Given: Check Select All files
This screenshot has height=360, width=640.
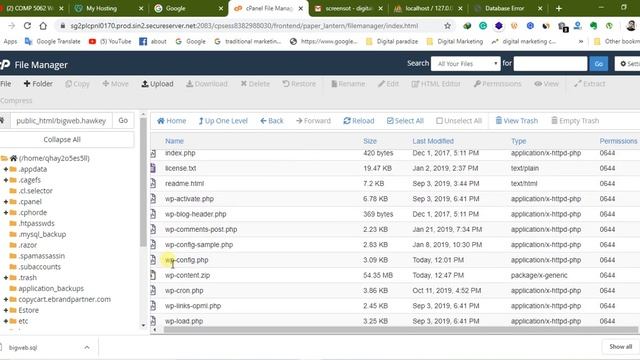Looking at the screenshot, I should click(405, 121).
